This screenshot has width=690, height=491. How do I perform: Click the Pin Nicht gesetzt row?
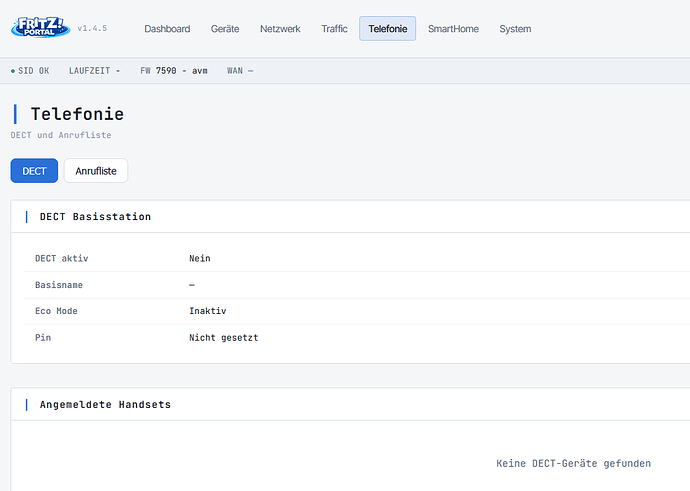click(357, 337)
